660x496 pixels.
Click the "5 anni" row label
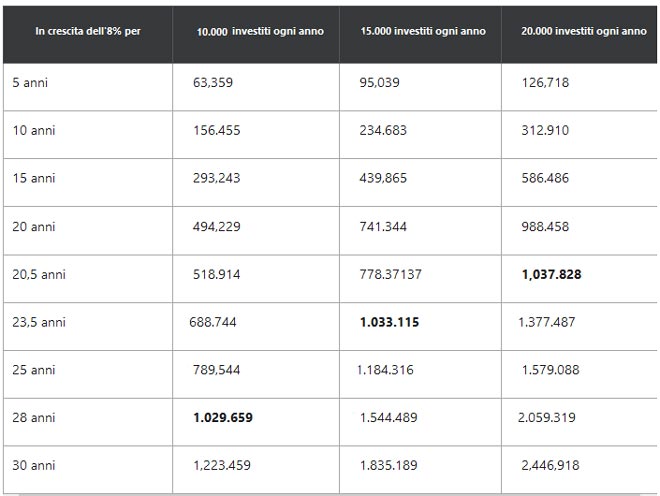click(30, 82)
